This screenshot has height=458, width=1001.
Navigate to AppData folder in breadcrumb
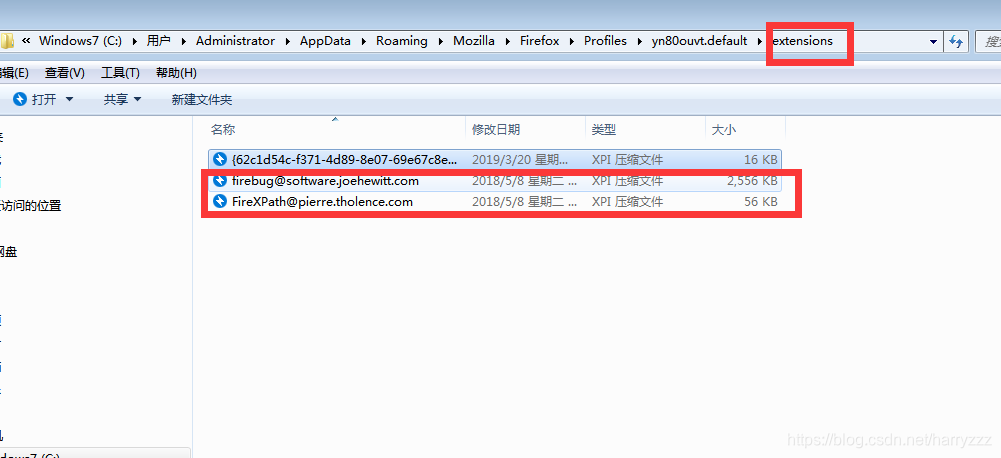(x=326, y=41)
